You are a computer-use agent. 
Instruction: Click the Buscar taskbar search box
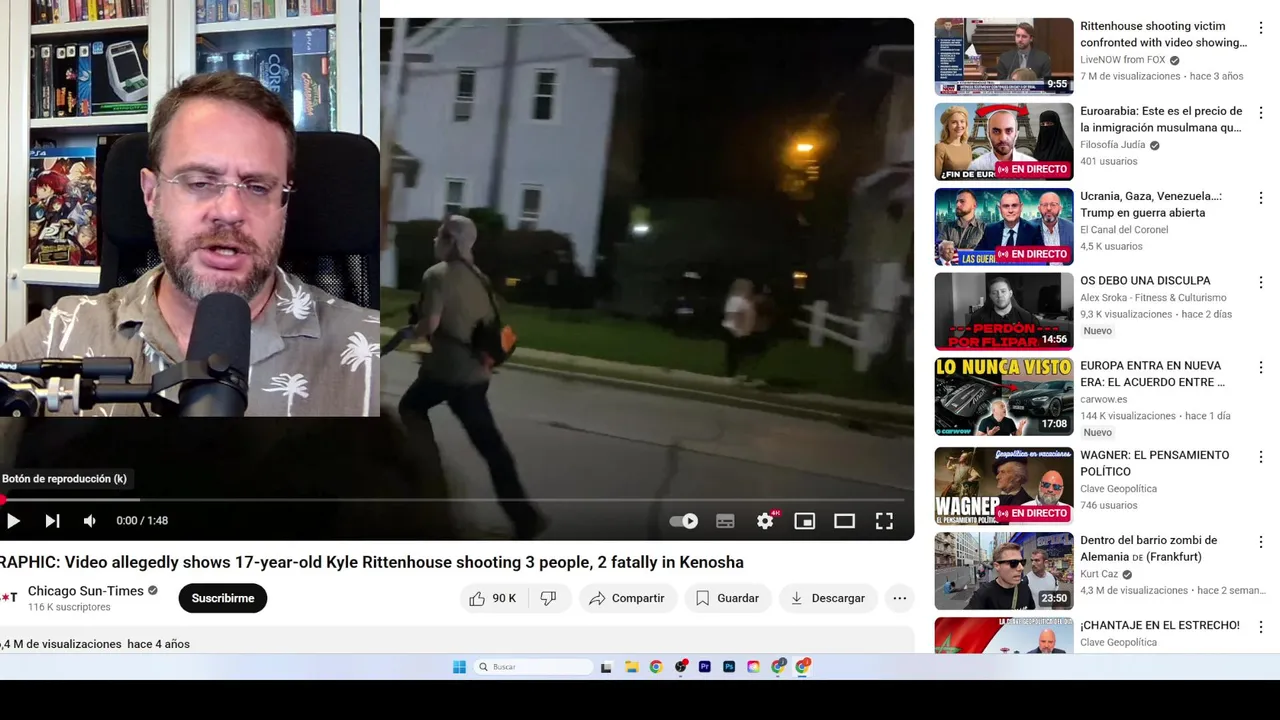pos(533,667)
